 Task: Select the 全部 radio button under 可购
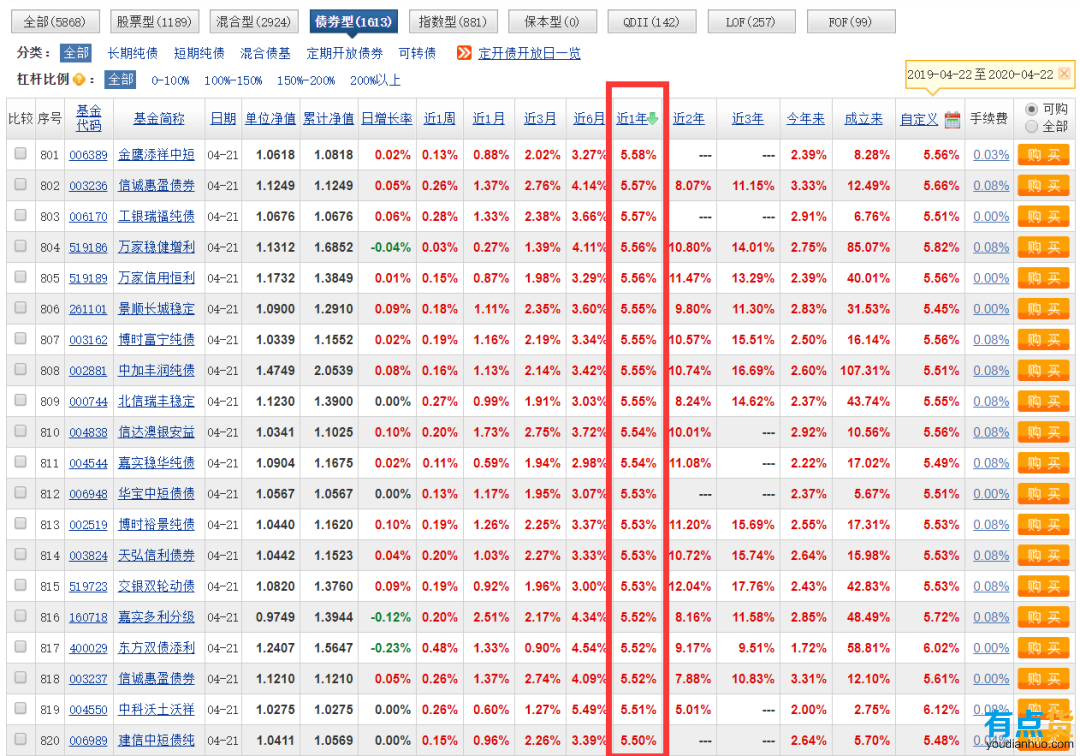(1031, 126)
